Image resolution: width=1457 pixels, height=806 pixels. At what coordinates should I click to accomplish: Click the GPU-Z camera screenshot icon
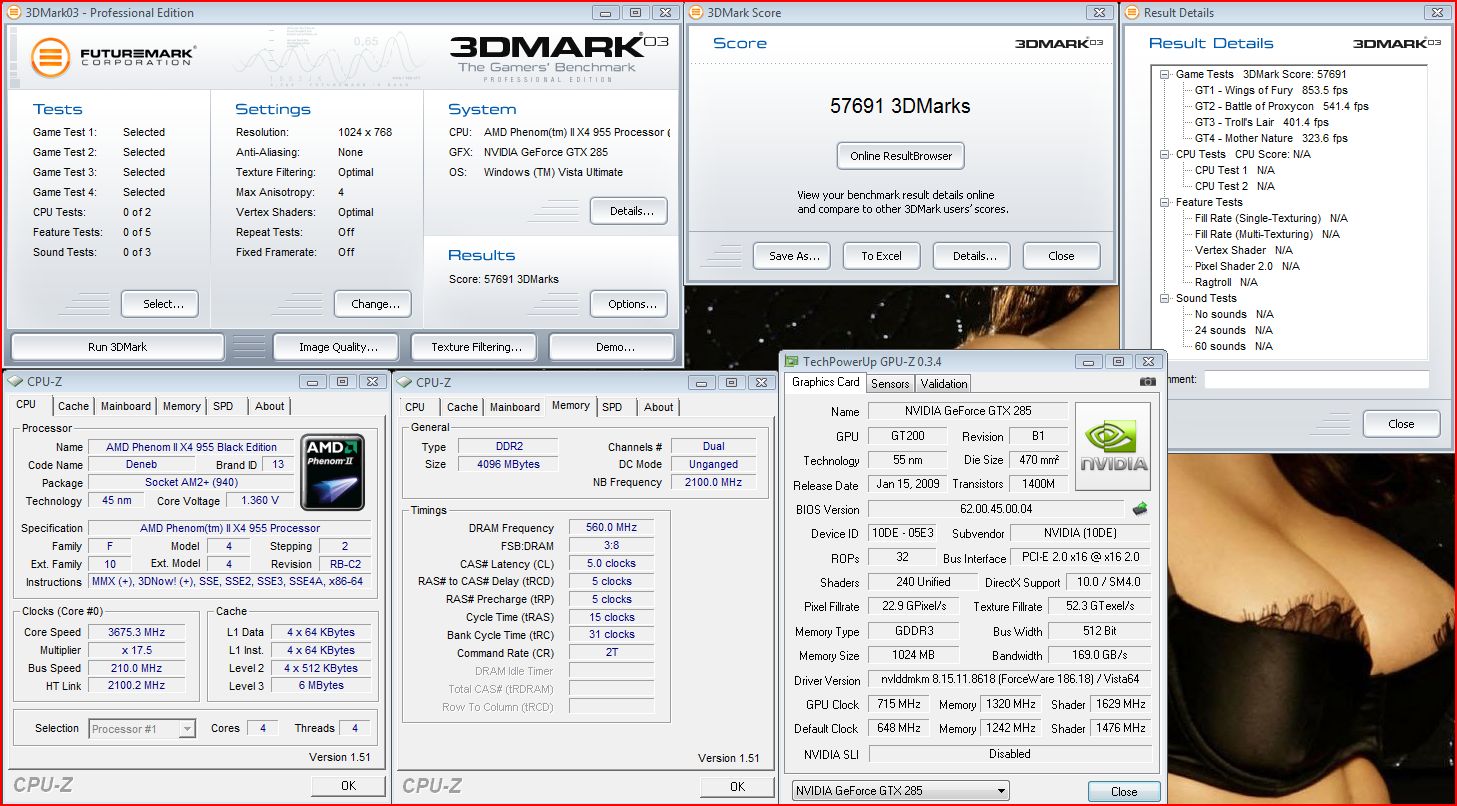(1147, 382)
